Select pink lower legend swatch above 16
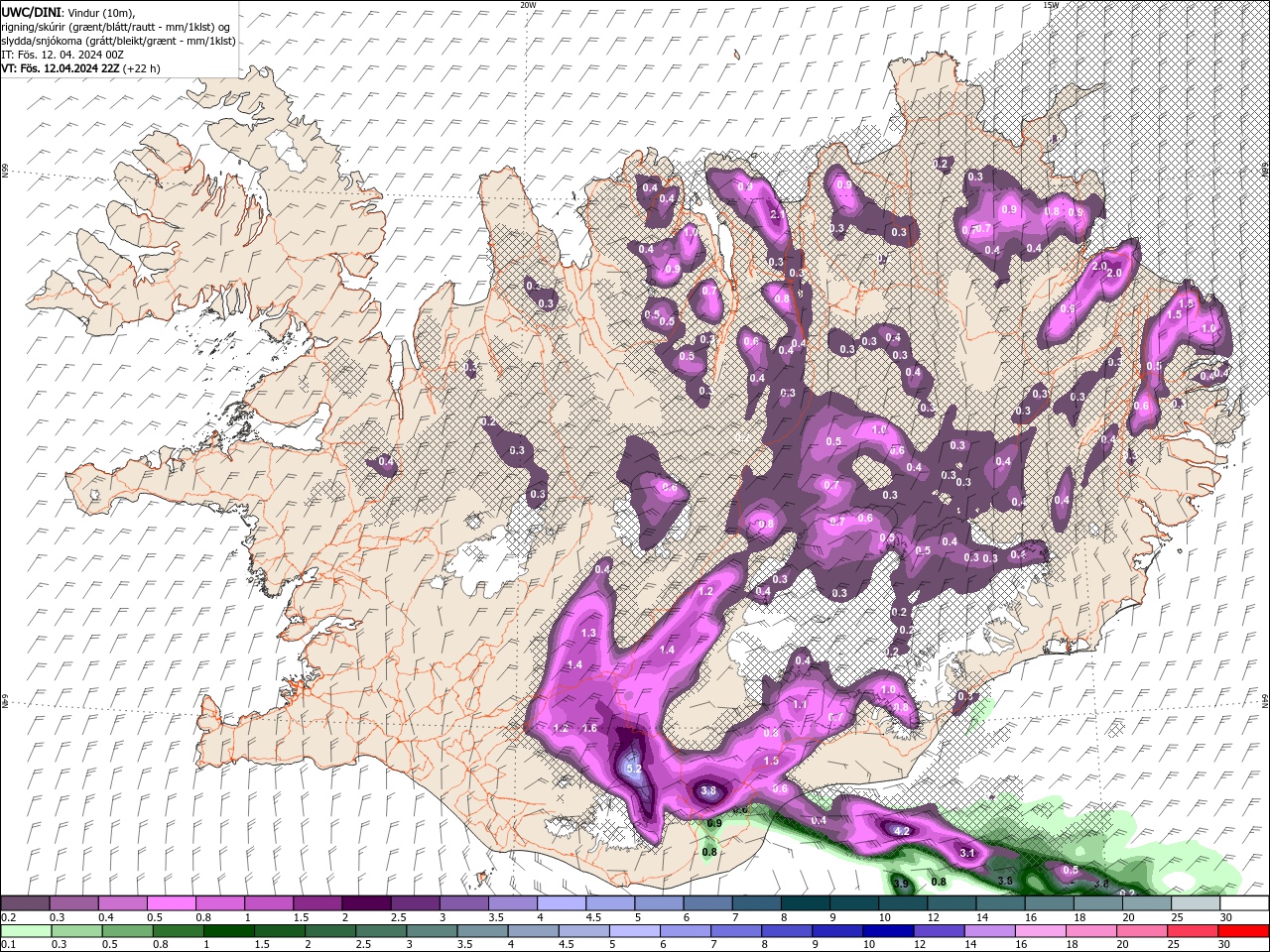The width and height of the screenshot is (1270, 952). 1039,930
